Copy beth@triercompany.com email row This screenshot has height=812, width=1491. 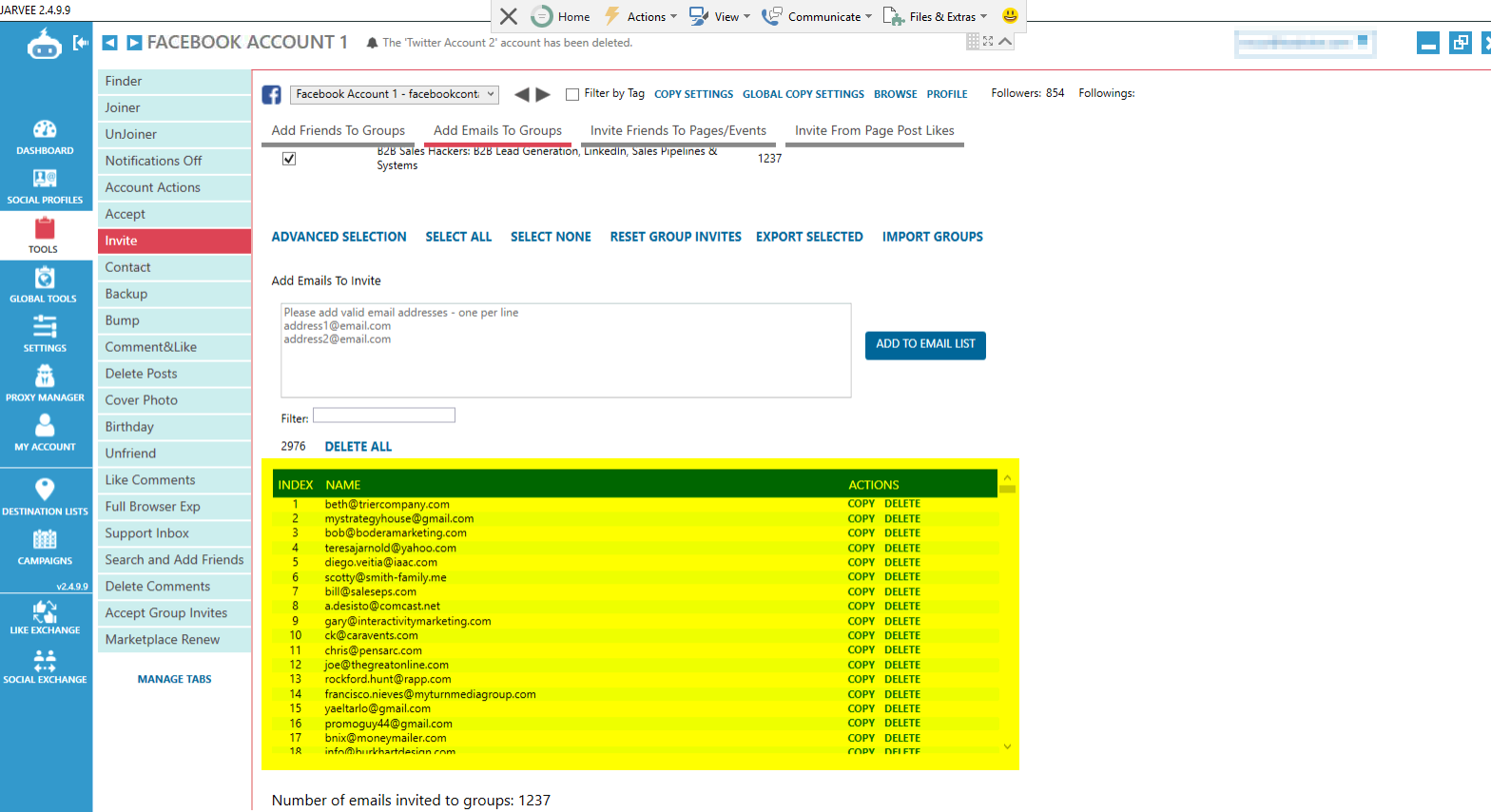[x=861, y=504]
